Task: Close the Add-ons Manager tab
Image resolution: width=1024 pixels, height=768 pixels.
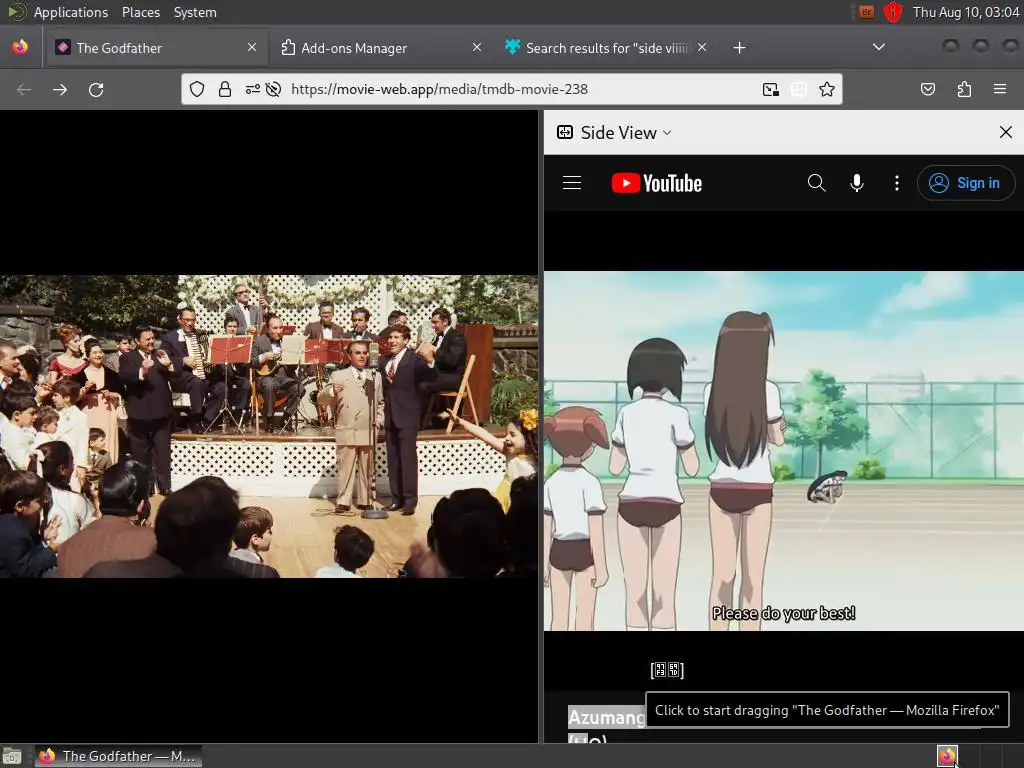Action: [x=477, y=47]
